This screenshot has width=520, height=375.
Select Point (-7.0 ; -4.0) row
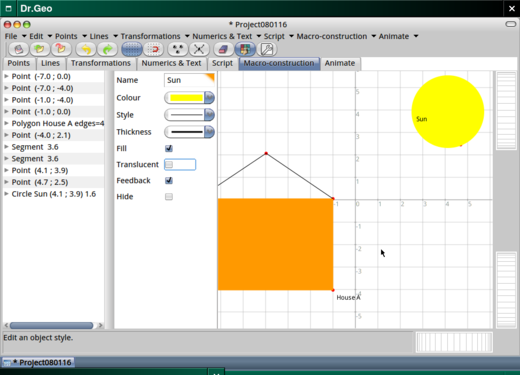(53, 88)
